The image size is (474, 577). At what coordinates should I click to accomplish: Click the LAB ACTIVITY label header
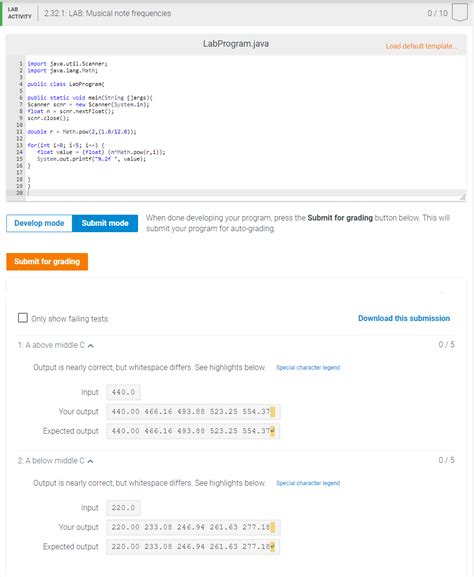click(x=20, y=13)
